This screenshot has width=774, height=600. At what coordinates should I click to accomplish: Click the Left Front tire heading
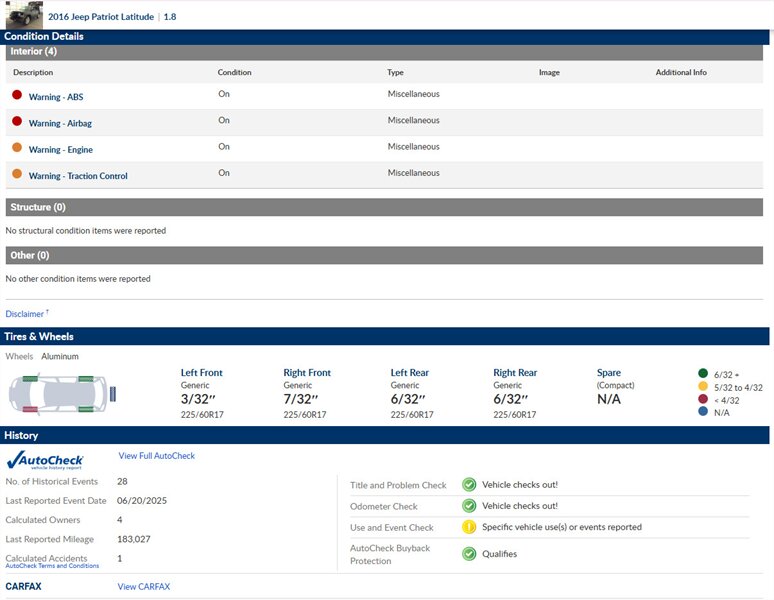pyautogui.click(x=201, y=373)
